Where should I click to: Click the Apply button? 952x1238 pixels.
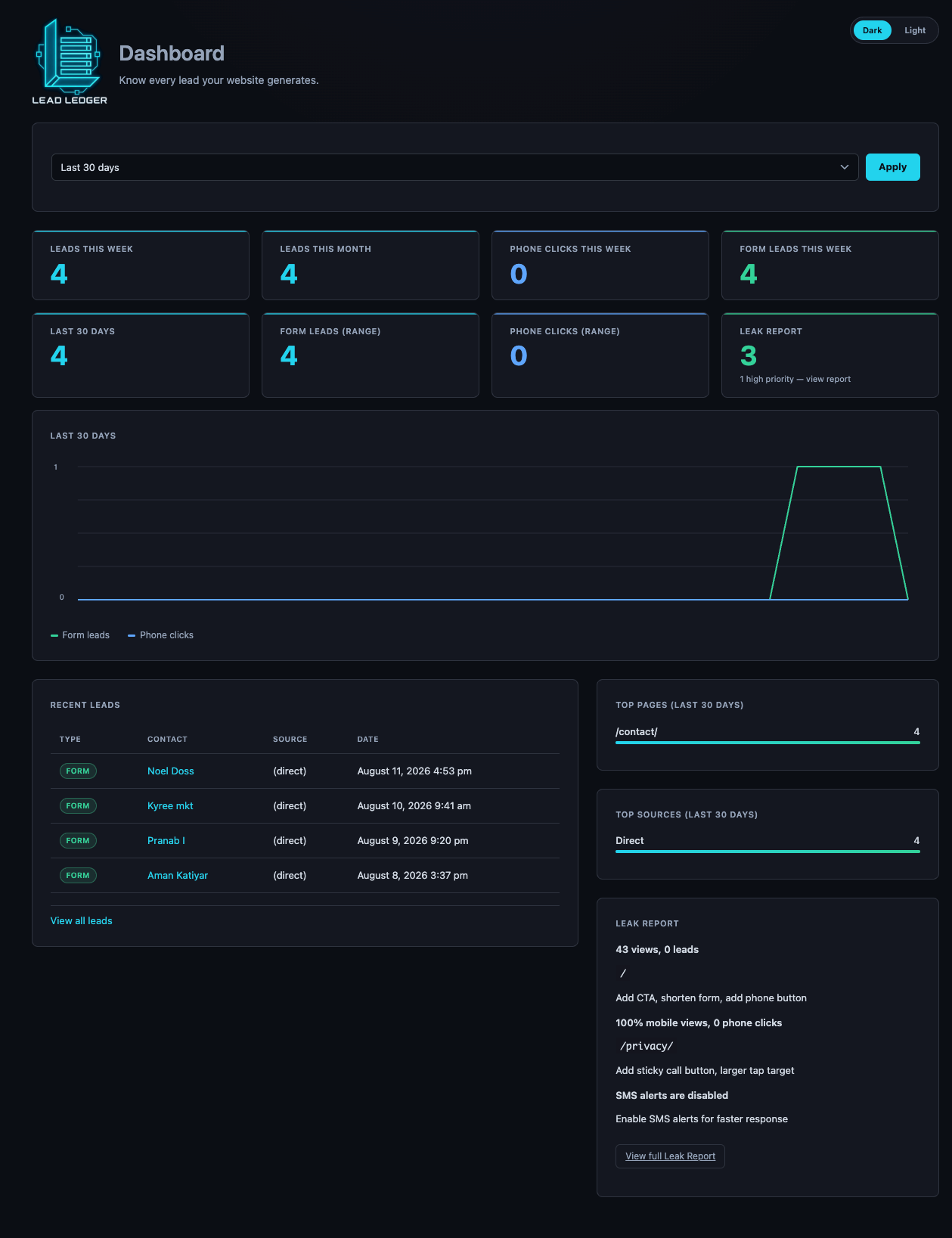(x=892, y=167)
